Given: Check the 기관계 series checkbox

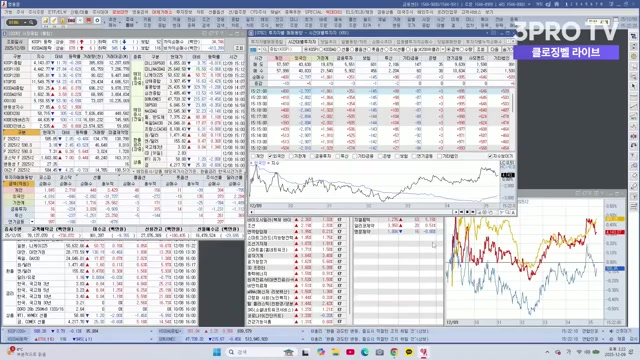Looking at the screenshot, I should click(x=291, y=156).
